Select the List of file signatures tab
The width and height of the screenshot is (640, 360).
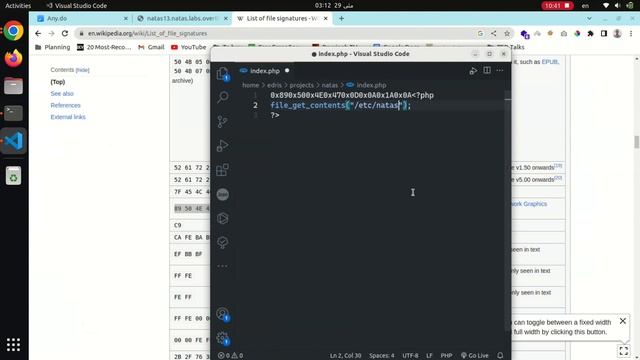pyautogui.click(x=282, y=18)
